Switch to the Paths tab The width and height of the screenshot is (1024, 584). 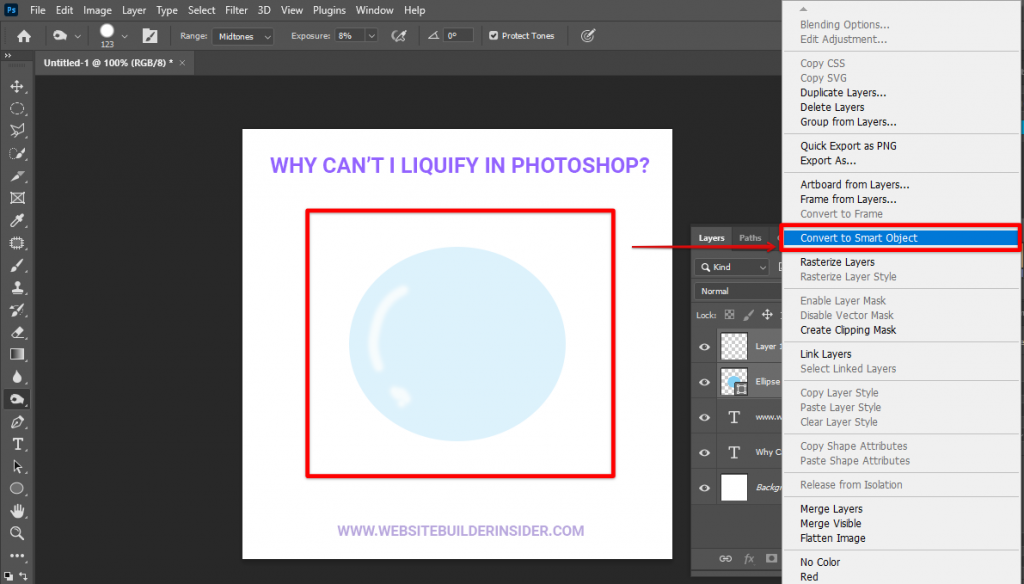(751, 238)
